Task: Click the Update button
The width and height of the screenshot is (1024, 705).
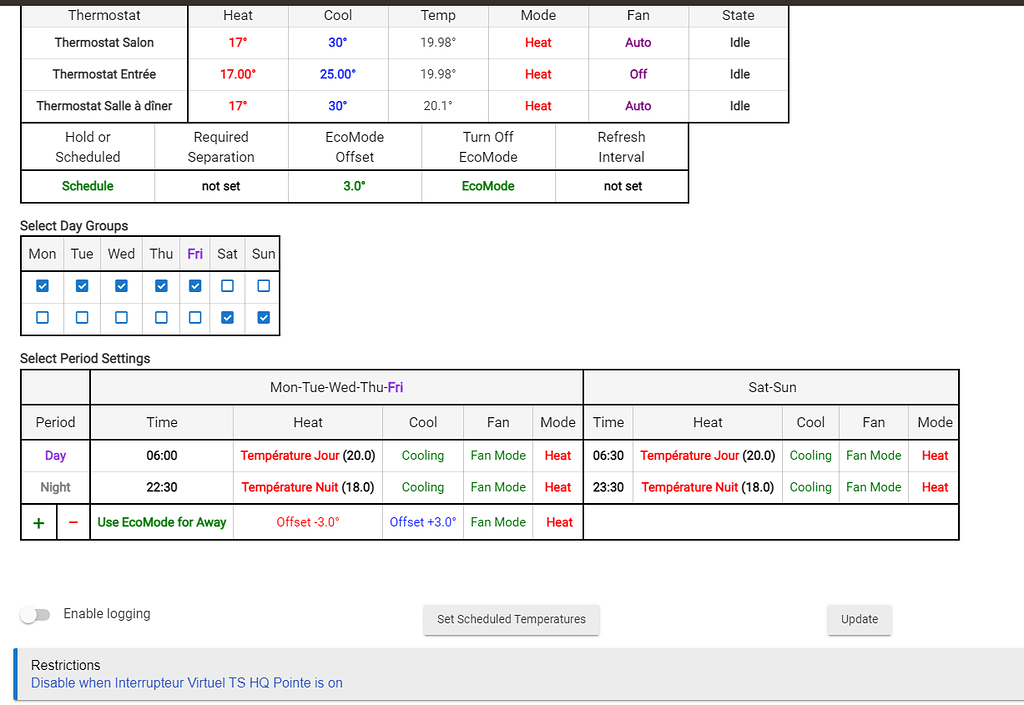Action: (858, 620)
